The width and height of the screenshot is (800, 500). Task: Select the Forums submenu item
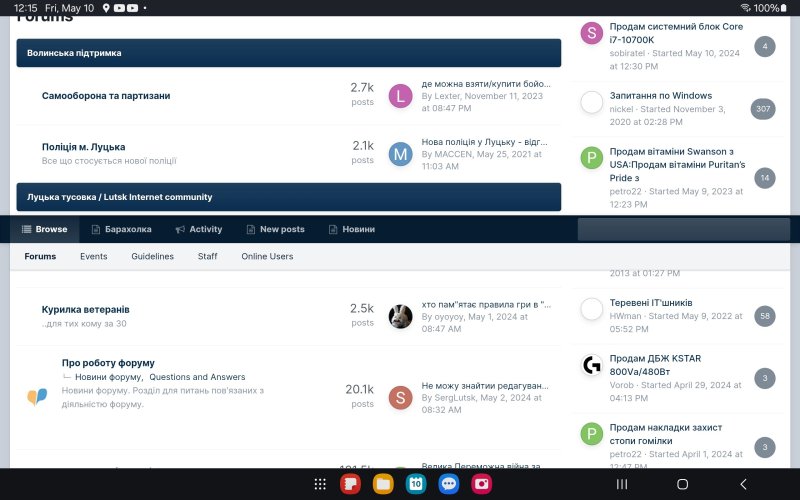40,256
